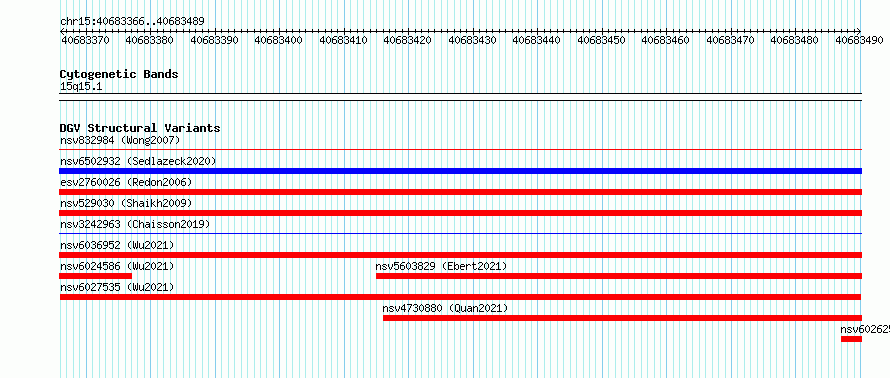Click ruler position 40683460
Viewport: 890px width, 378px height.
tap(666, 40)
